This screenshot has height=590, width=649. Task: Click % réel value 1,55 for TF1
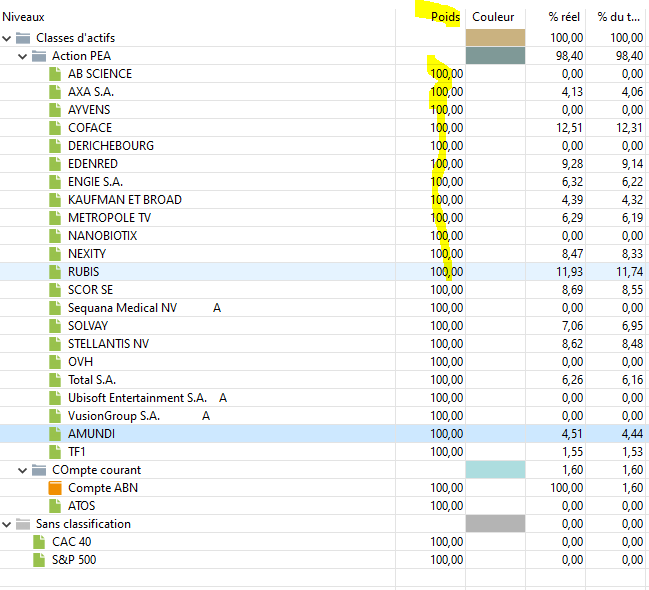pyautogui.click(x=572, y=452)
